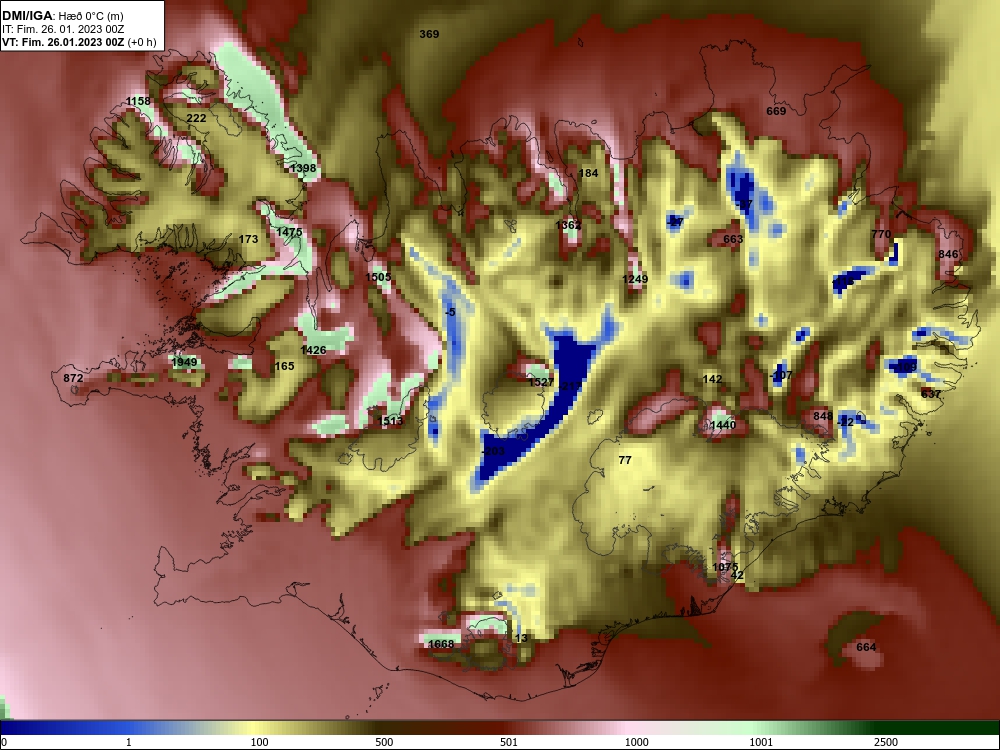
Task: Click the 1949 value label
Action: [184, 362]
